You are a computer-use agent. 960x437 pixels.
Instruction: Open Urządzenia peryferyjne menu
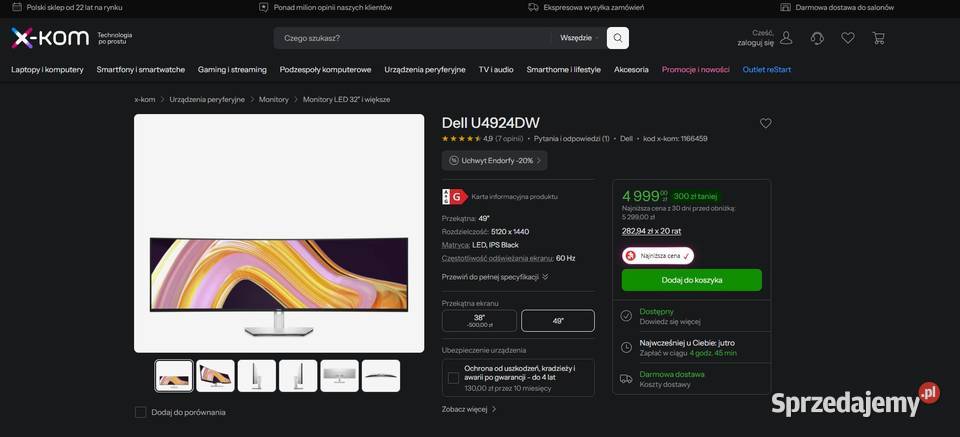pyautogui.click(x=425, y=70)
